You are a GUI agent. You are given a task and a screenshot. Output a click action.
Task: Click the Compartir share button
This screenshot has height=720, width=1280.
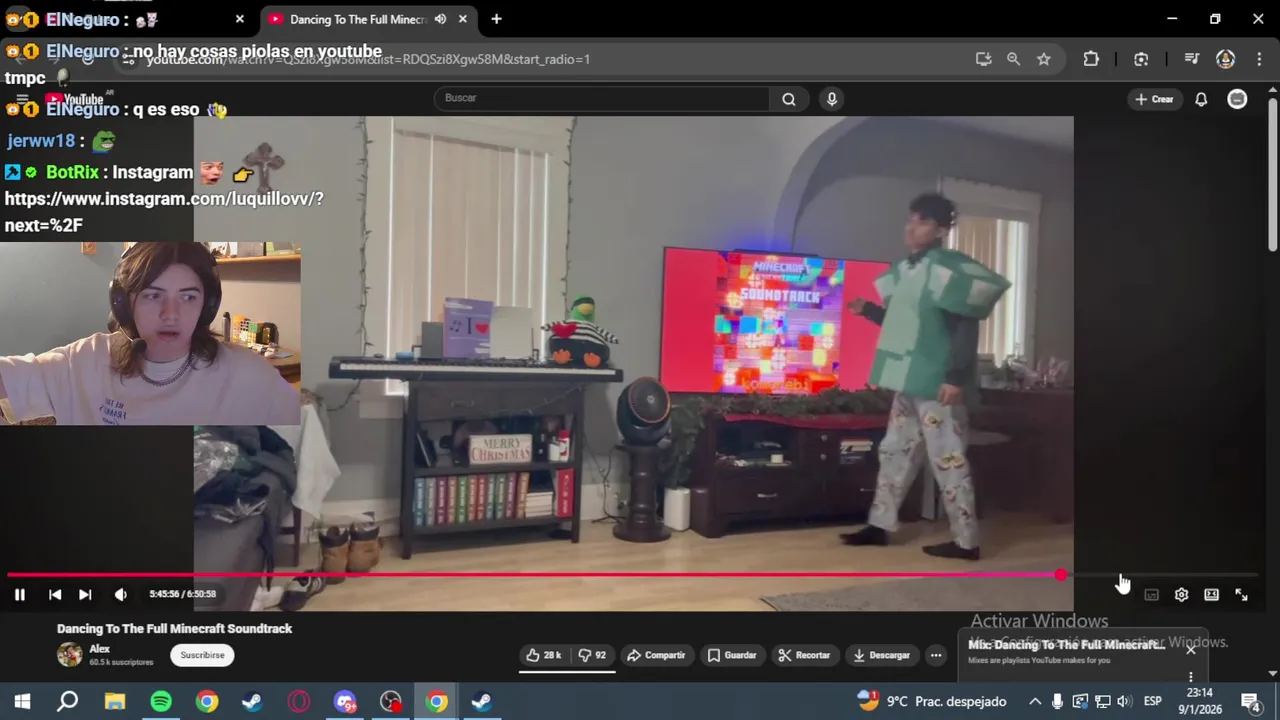[656, 655]
